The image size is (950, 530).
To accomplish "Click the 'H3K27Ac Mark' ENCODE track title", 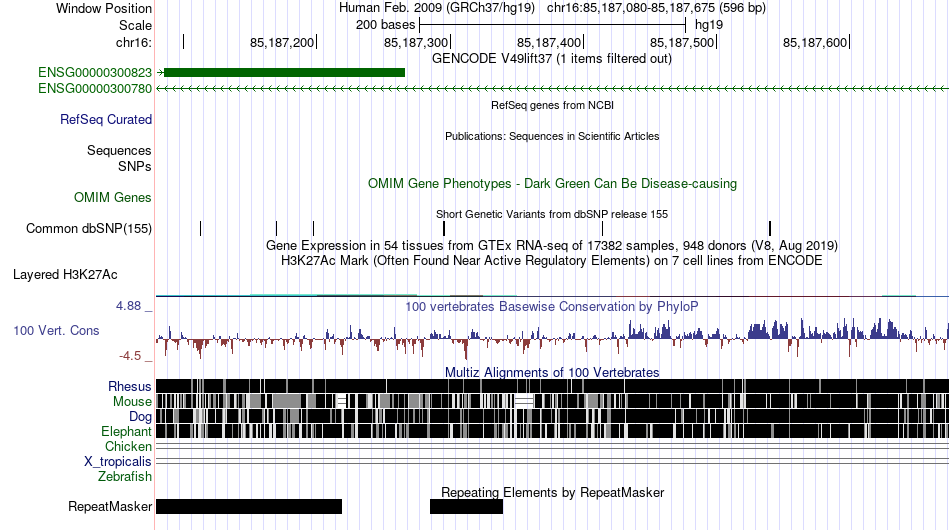I will point(552,261).
